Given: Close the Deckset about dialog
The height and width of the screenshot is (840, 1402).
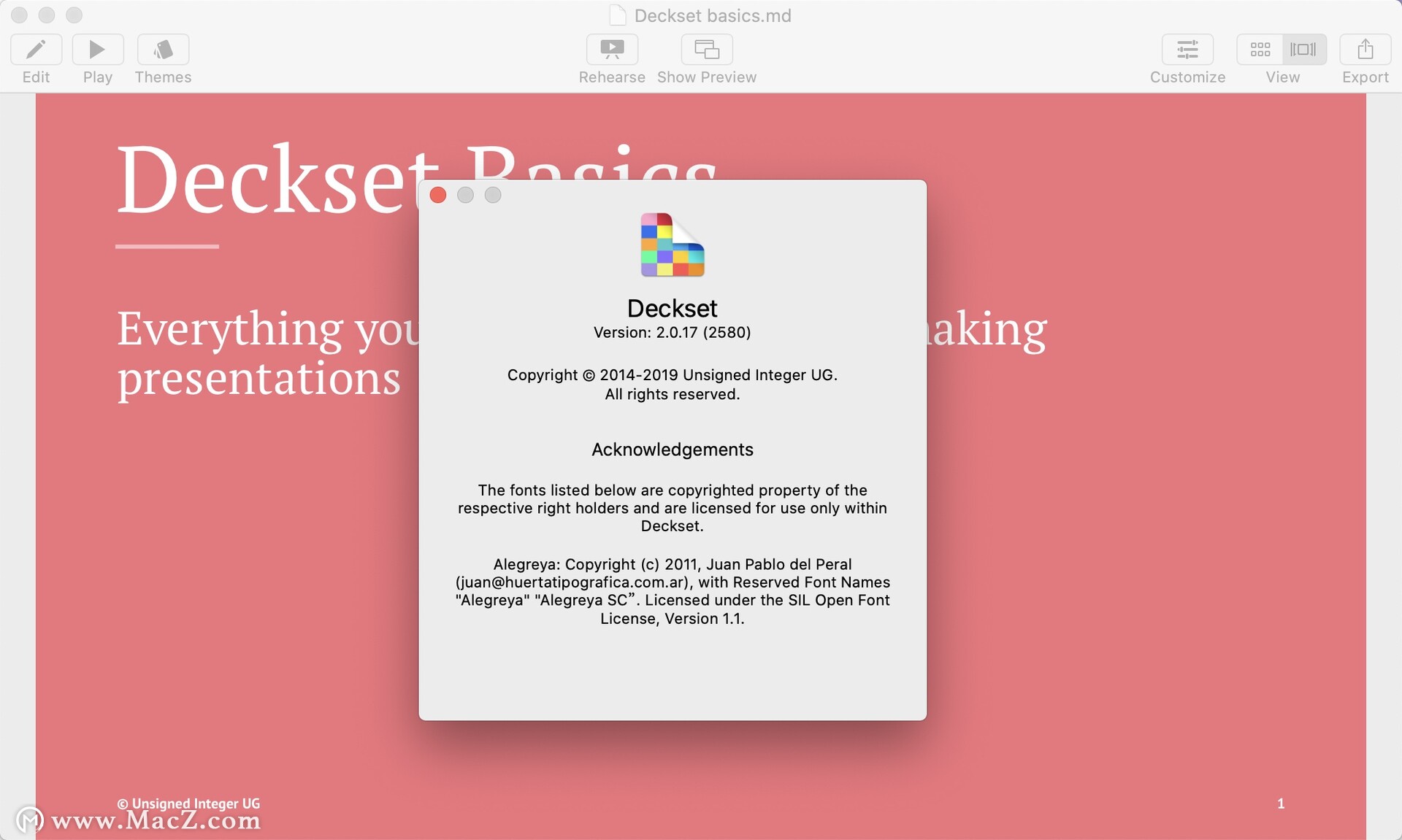Looking at the screenshot, I should (441, 197).
